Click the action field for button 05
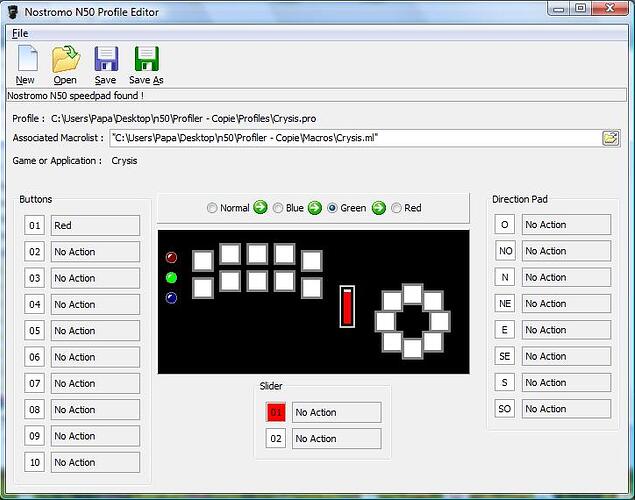Viewport: 635px width, 500px height. (x=94, y=331)
